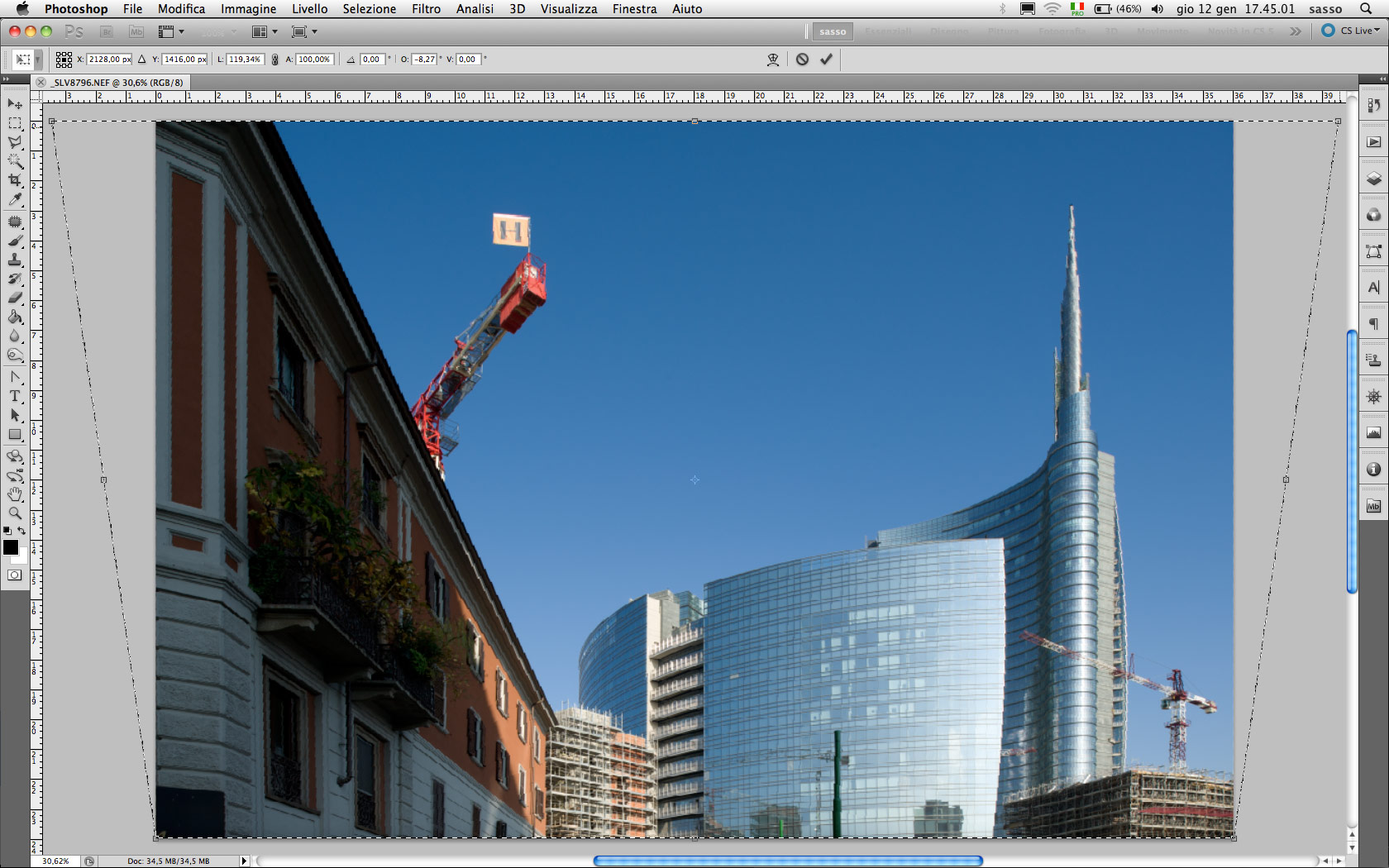
Task: Toggle link to maintain aspect ratio
Action: pyautogui.click(x=274, y=60)
